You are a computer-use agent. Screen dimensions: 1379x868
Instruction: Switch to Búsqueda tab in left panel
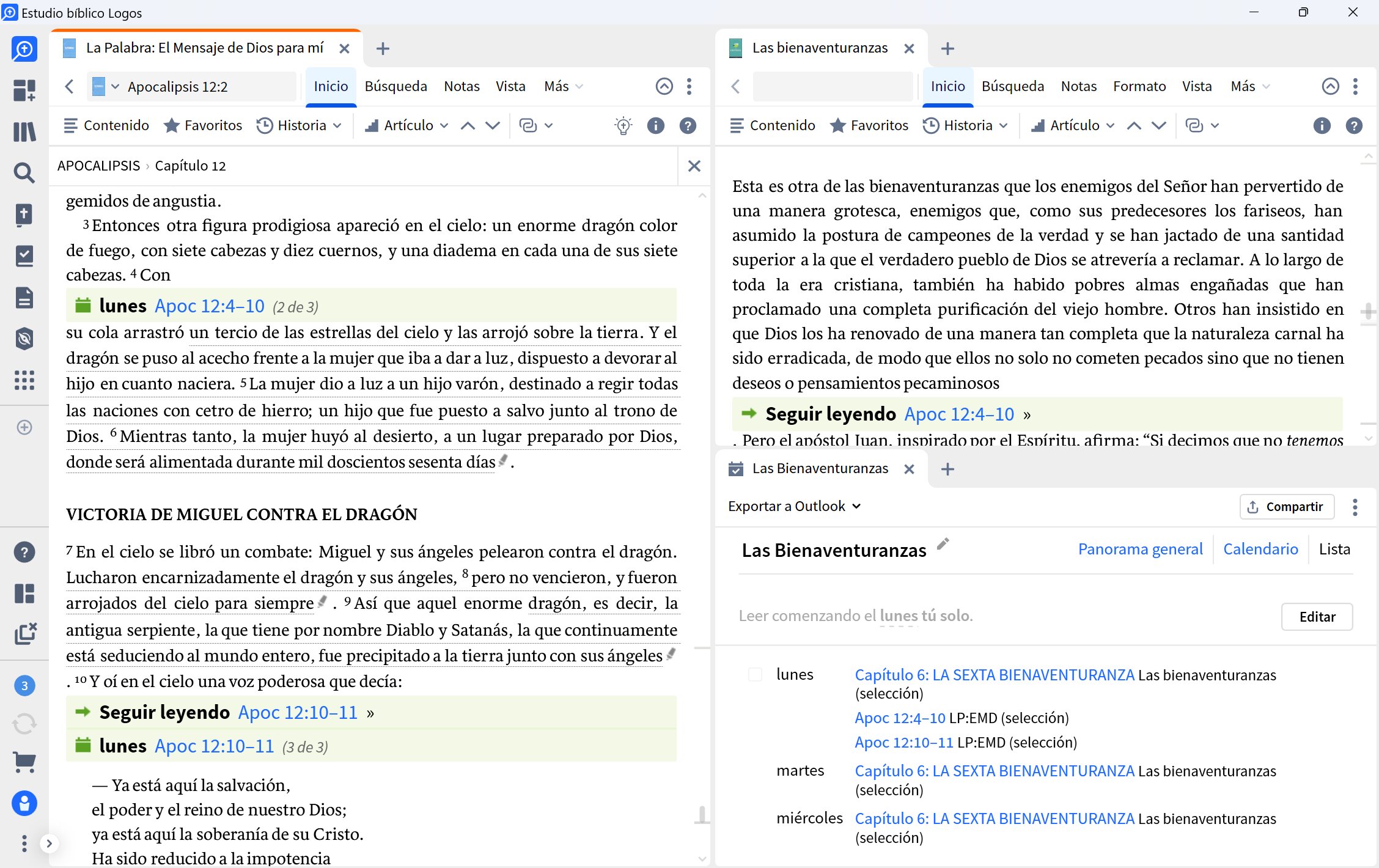pos(395,86)
